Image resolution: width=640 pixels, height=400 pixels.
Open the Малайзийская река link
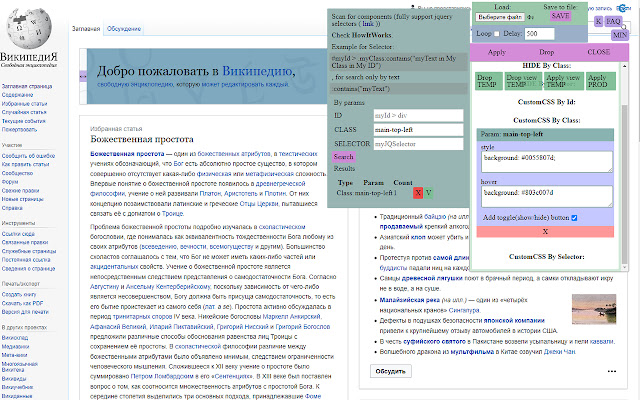pos(412,300)
